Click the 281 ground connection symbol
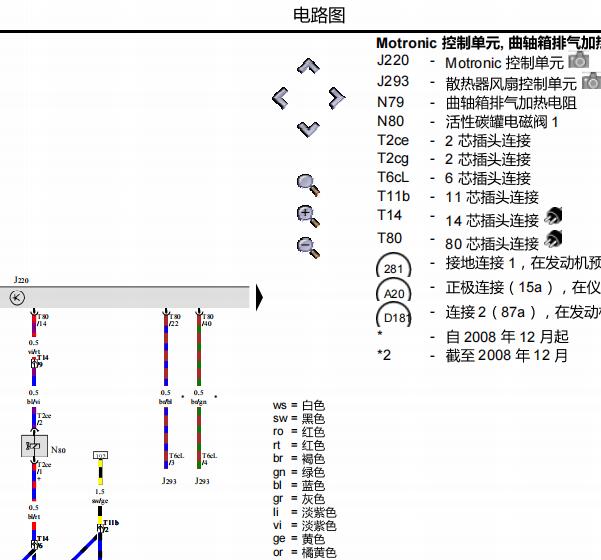The height and width of the screenshot is (560, 601). (394, 265)
